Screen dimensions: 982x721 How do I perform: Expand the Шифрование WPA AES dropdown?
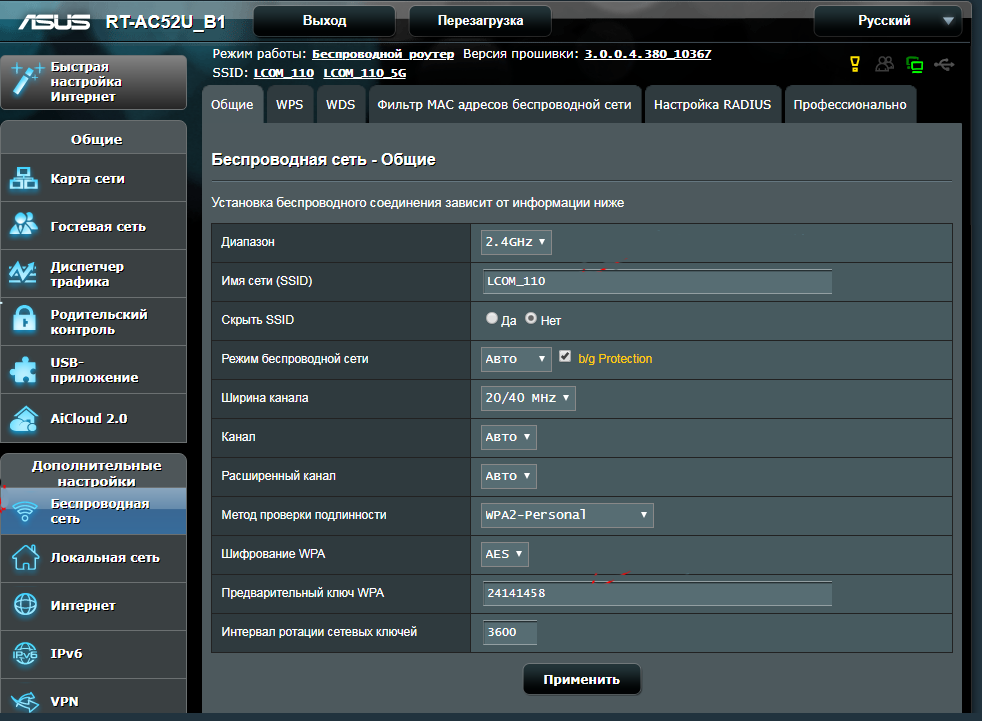505,554
